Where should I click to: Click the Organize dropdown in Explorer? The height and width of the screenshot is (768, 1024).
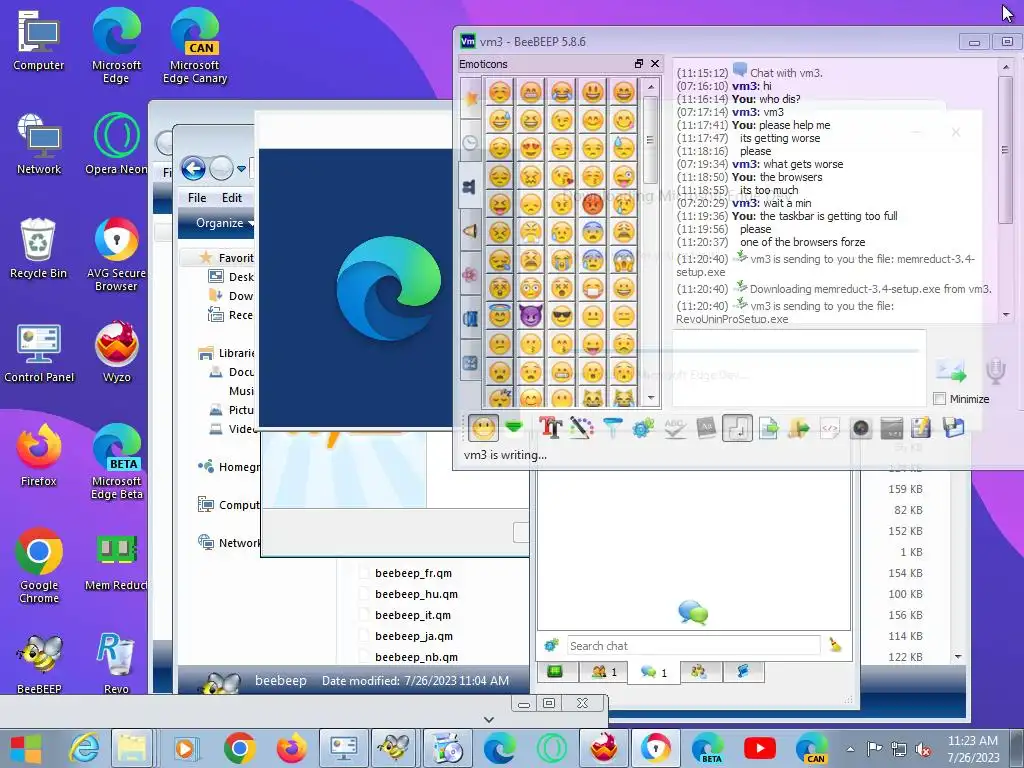[224, 223]
